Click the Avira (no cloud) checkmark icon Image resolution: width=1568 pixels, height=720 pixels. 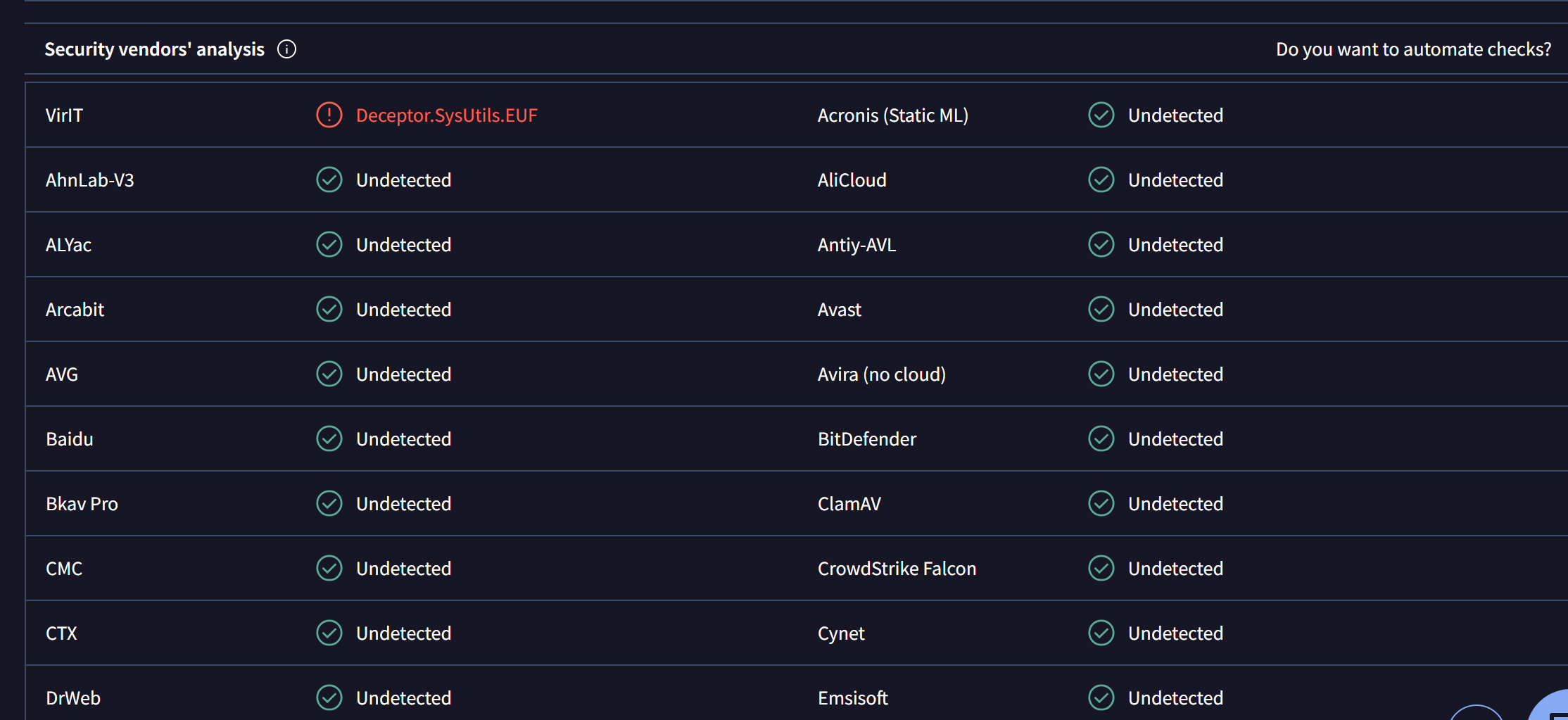(1101, 374)
